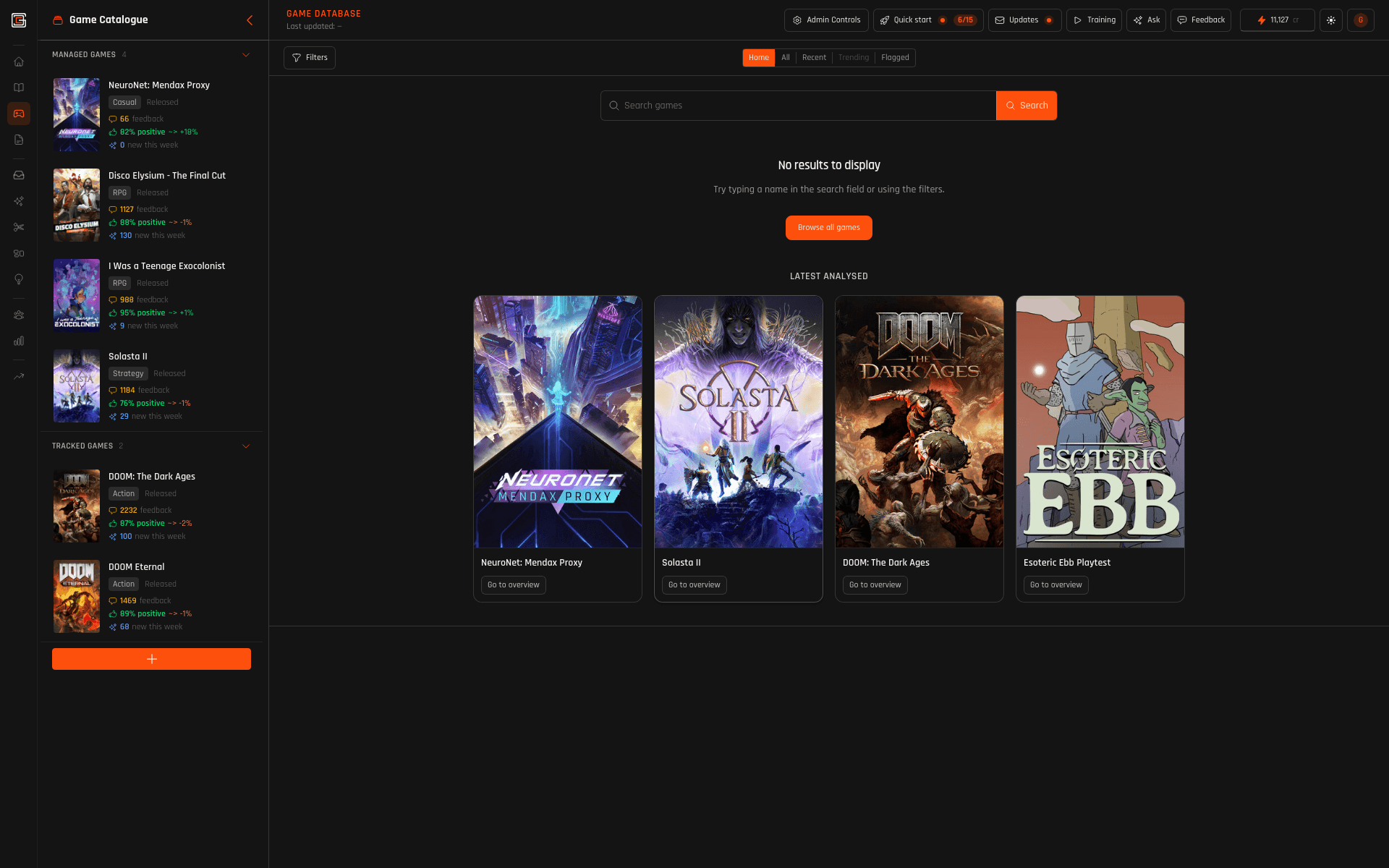Click the scissors icon in sidebar
1389x868 pixels.
point(19,227)
